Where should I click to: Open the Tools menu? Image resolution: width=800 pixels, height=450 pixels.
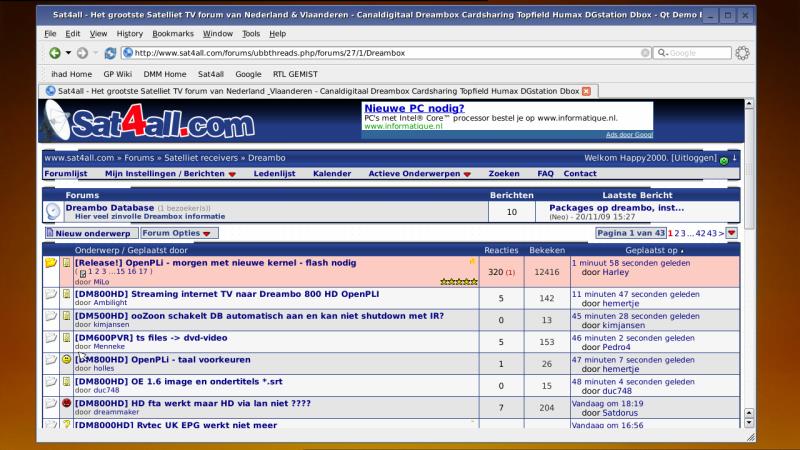coord(251,34)
